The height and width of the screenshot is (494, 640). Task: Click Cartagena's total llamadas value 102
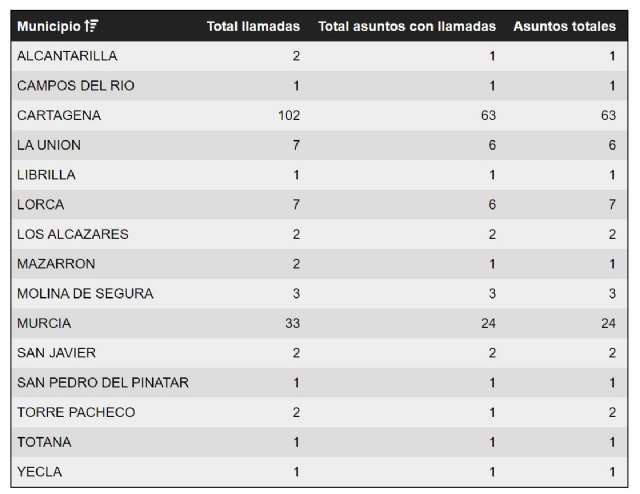tap(288, 115)
